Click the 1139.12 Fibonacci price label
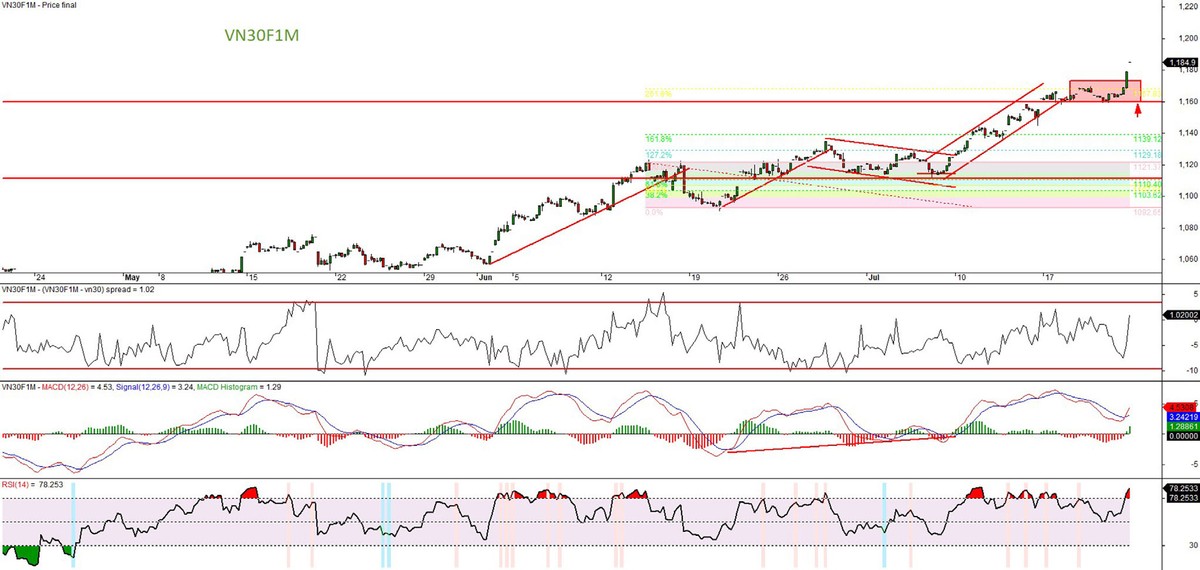This screenshot has width=1200, height=570. (x=1146, y=139)
